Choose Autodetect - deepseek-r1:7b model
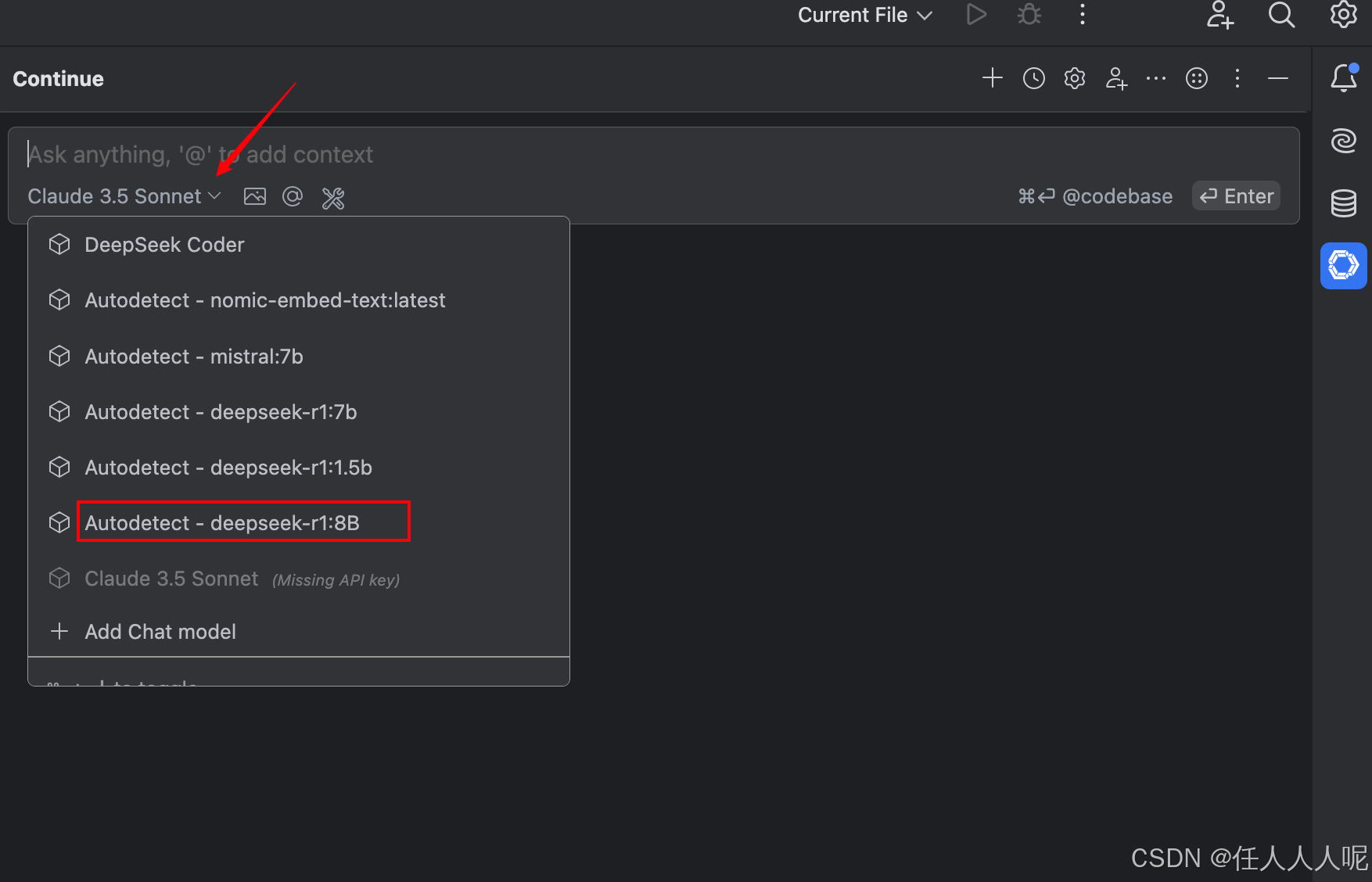 coord(299,412)
